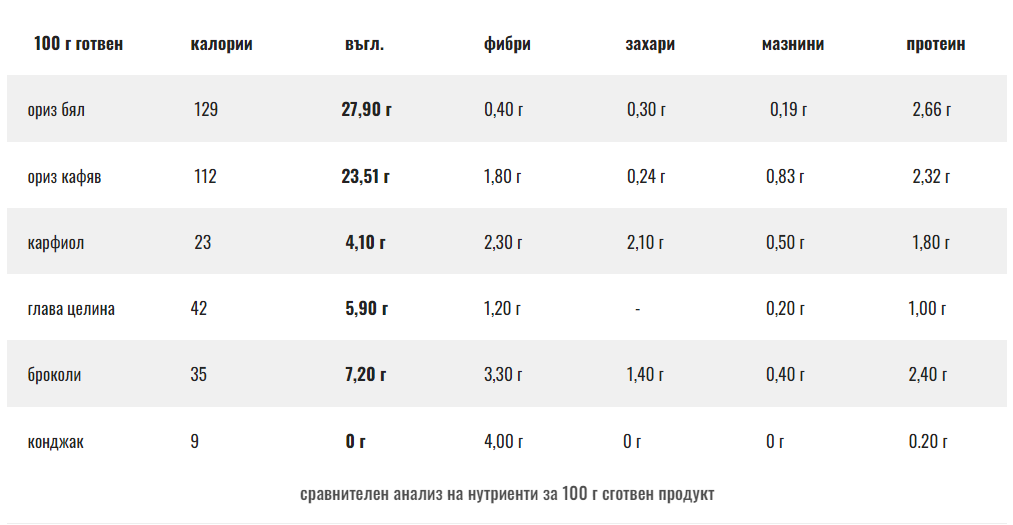
Task: Click the 'конджак' row label
Action: [56, 441]
